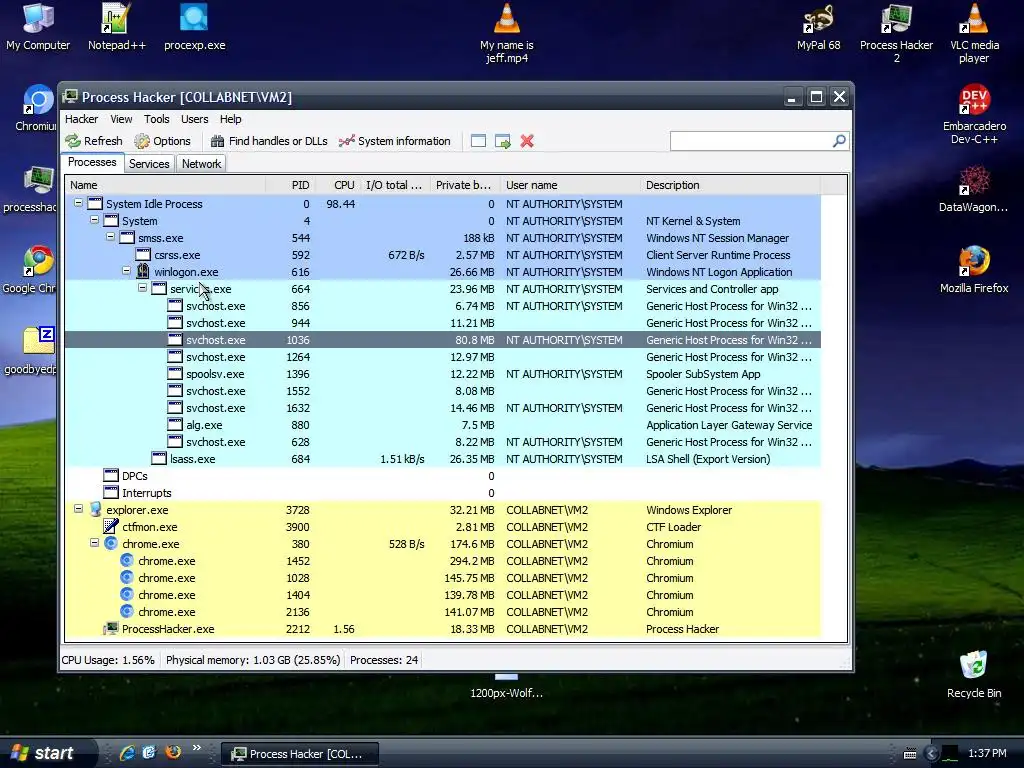Collapse the explorer.exe tree node
Viewport: 1024px width, 768px height.
[78, 509]
